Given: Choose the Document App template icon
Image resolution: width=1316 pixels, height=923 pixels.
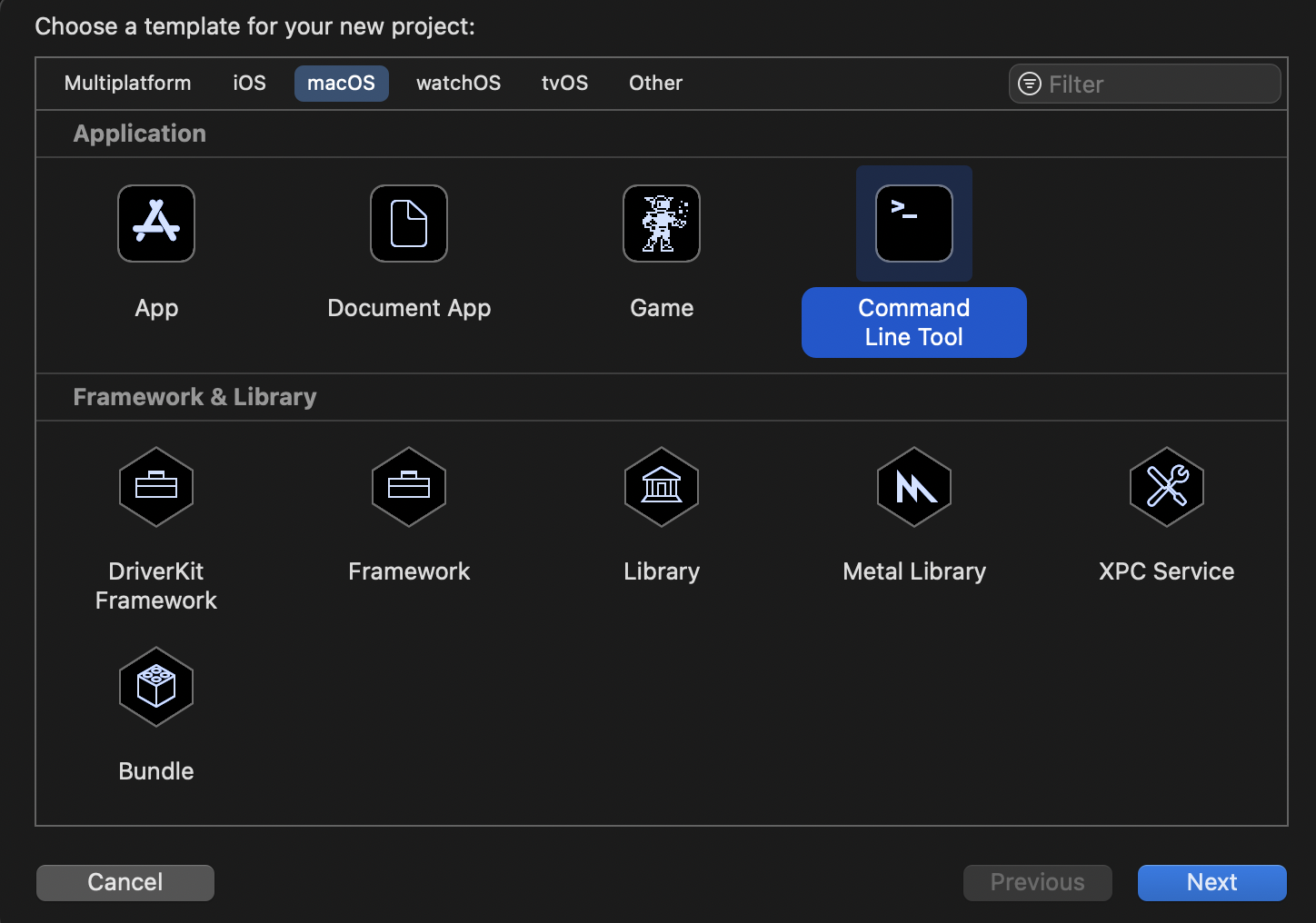Looking at the screenshot, I should tap(409, 223).
